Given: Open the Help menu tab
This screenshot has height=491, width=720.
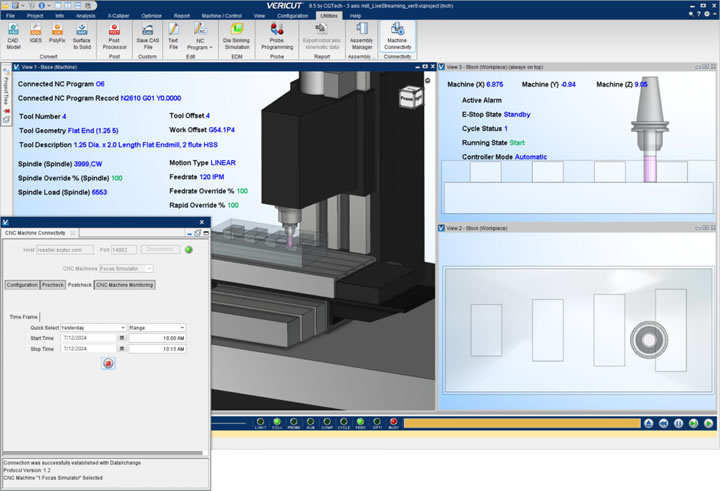Looking at the screenshot, I should click(x=355, y=16).
